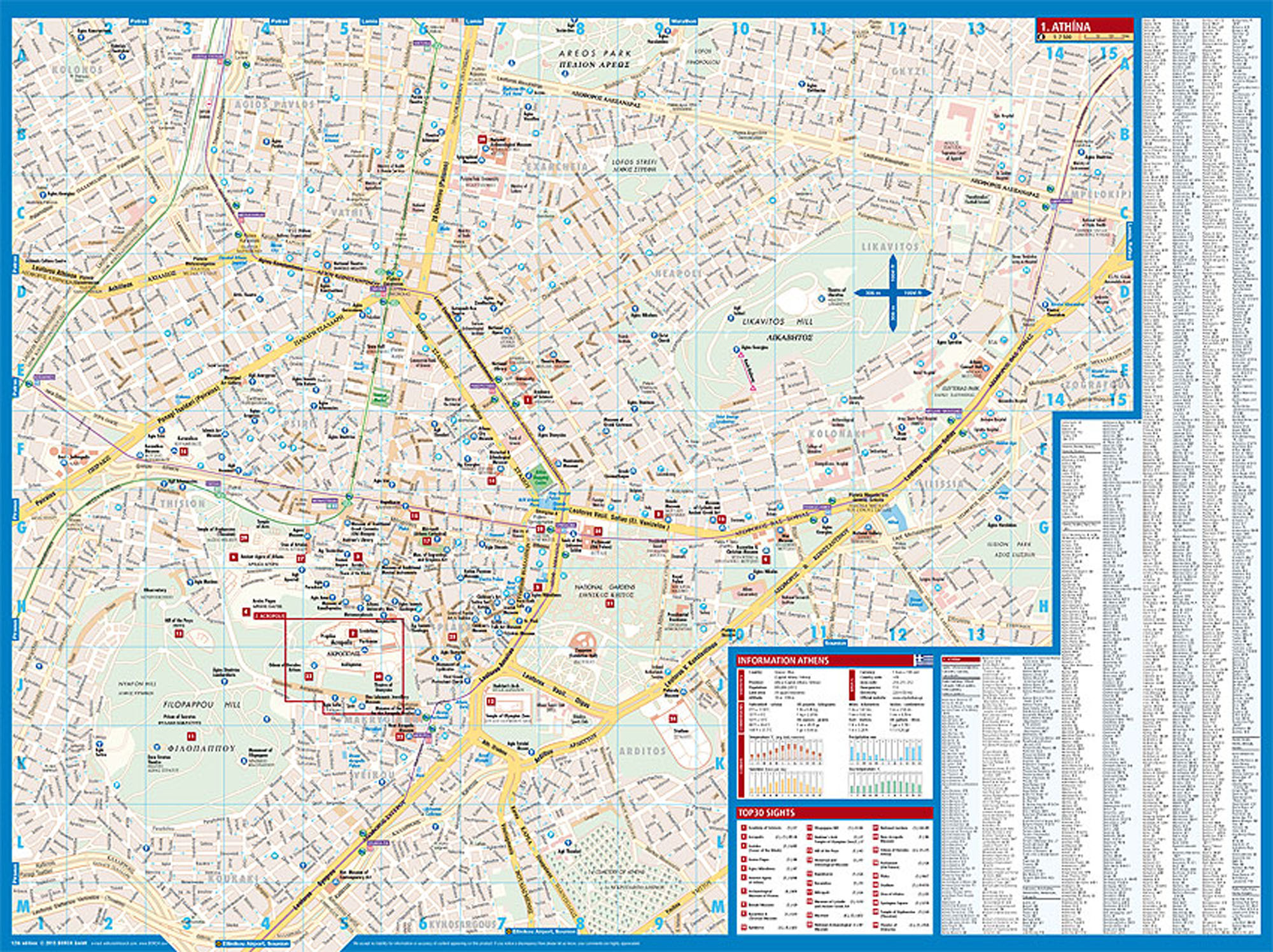Click the 'THISION' district name

[183, 503]
